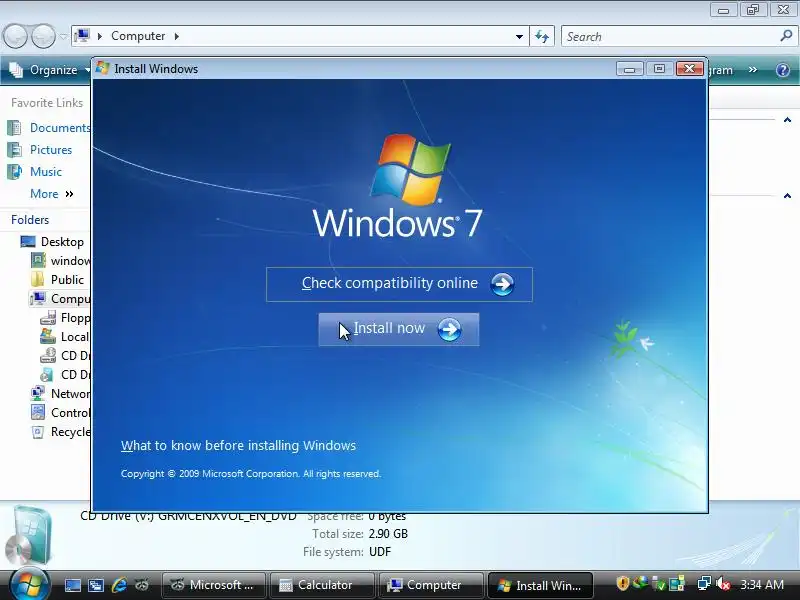
Task: Maximize the Explorer Computer window
Action: 753,10
